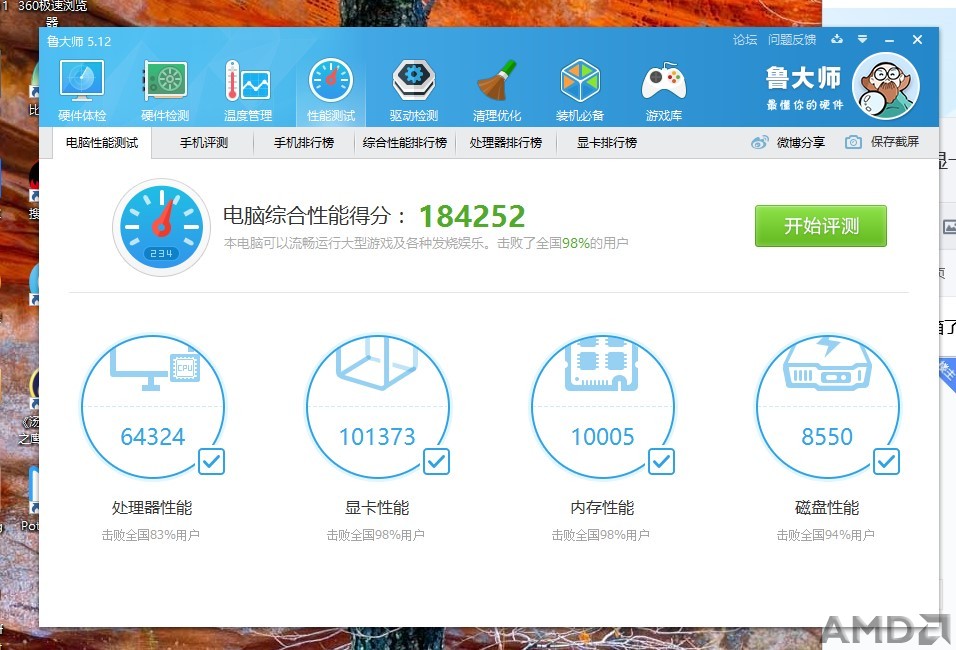Toggle 显卡性能 test checkbox

coord(437,462)
